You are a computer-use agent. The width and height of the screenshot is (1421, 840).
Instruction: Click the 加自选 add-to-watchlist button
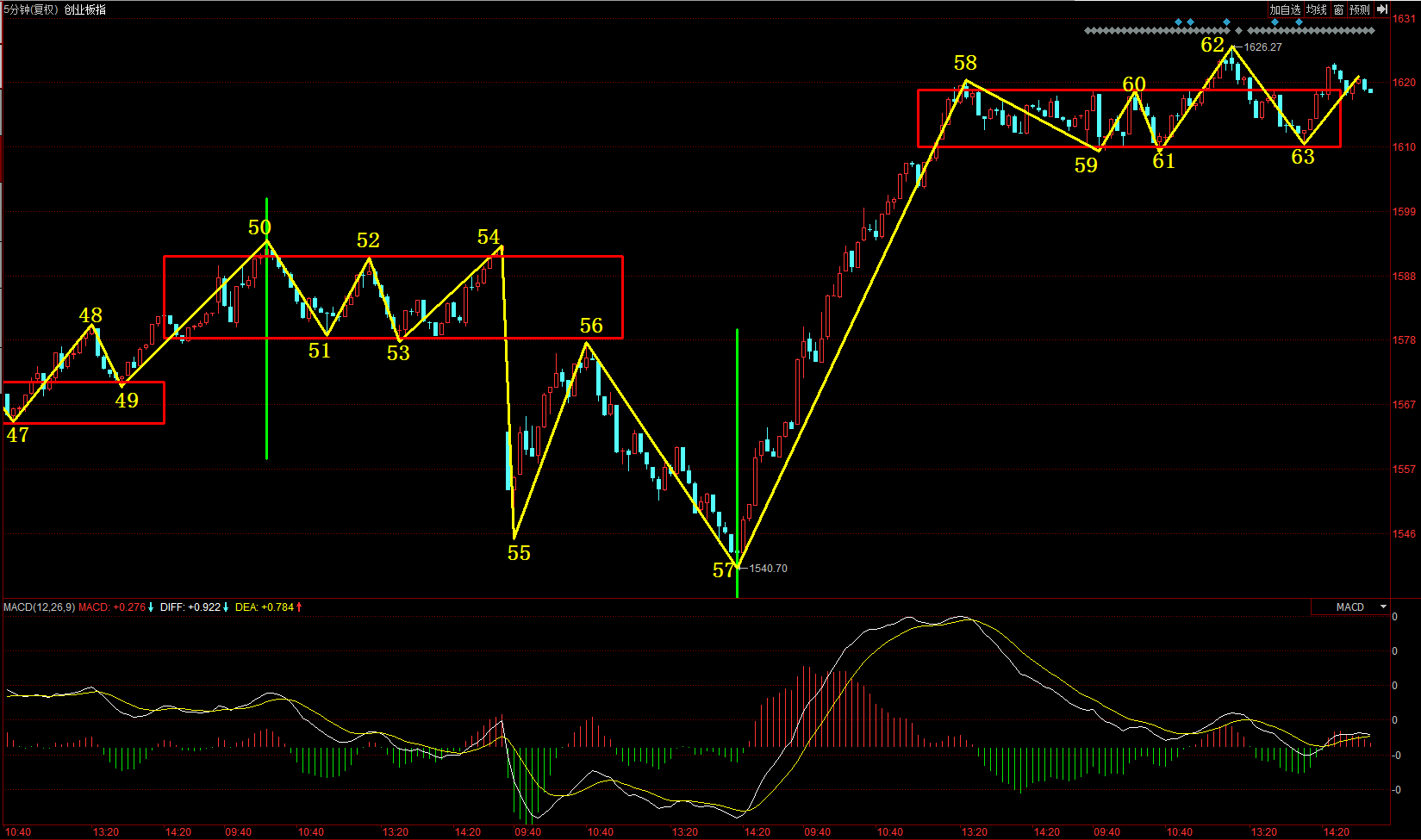point(1285,9)
